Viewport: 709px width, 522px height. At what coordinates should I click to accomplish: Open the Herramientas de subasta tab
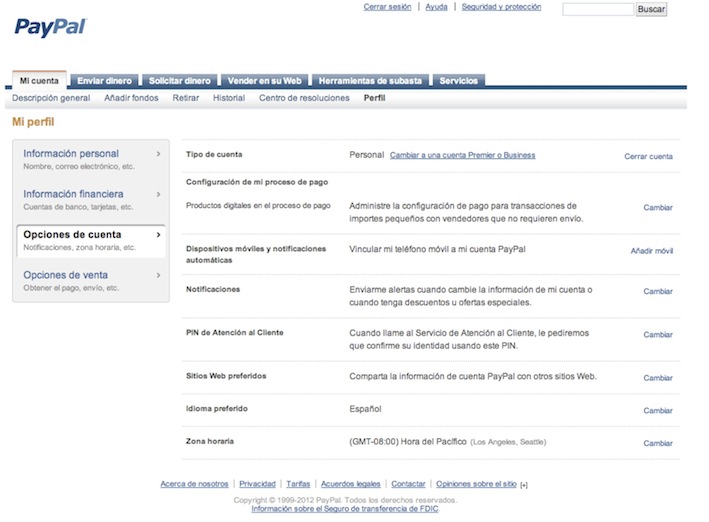coord(370,80)
